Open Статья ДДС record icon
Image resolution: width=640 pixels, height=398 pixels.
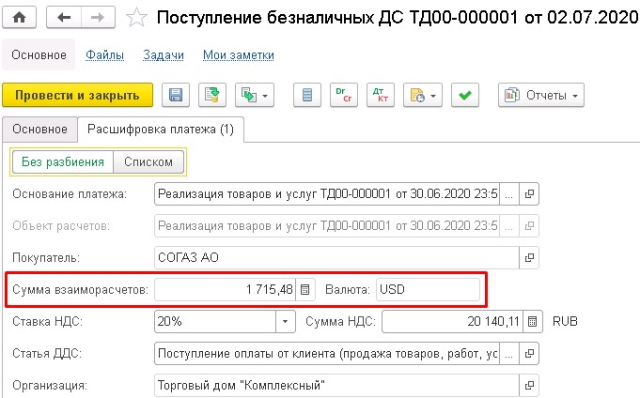point(529,354)
